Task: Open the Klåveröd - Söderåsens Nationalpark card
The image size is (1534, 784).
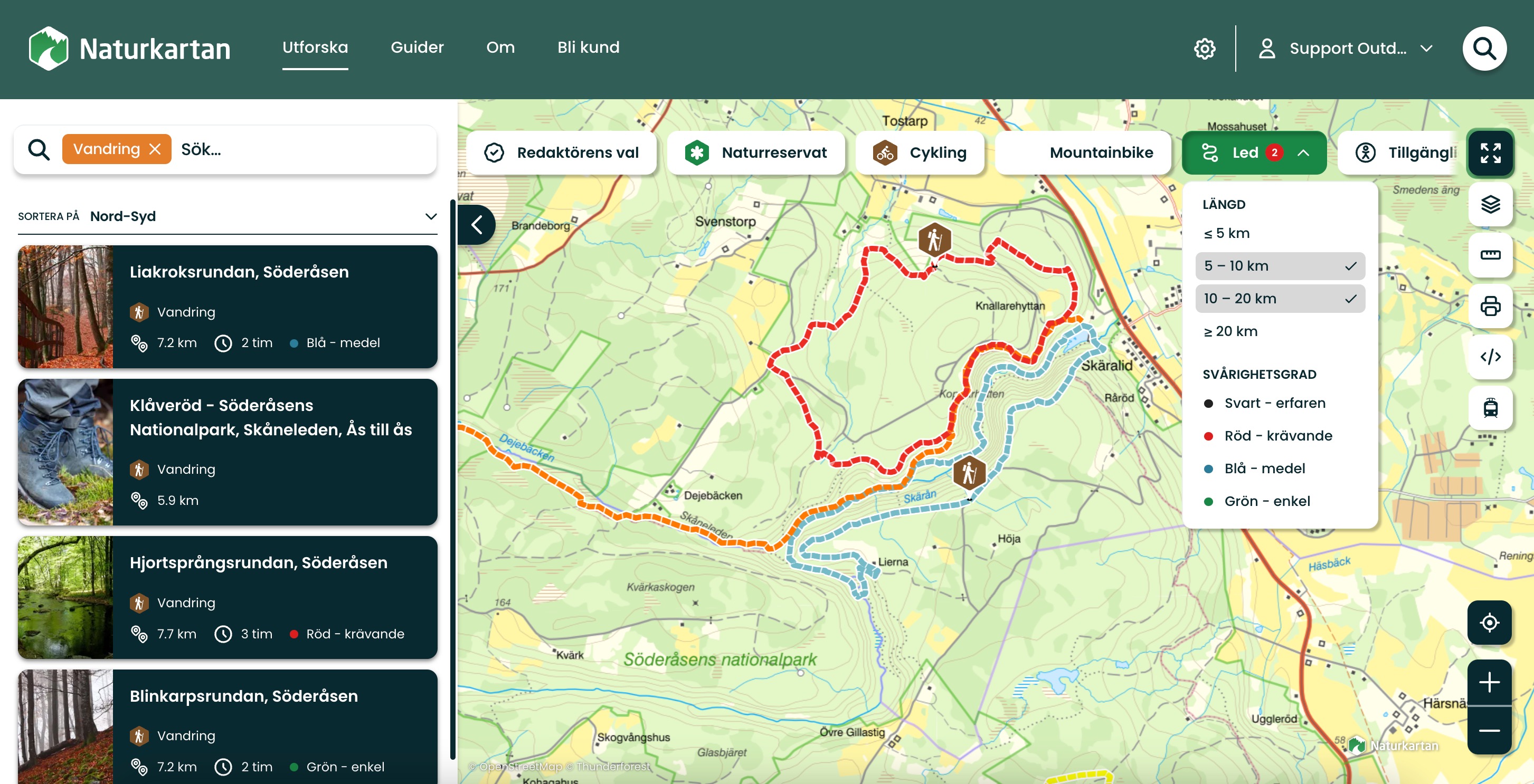Action: [x=228, y=453]
